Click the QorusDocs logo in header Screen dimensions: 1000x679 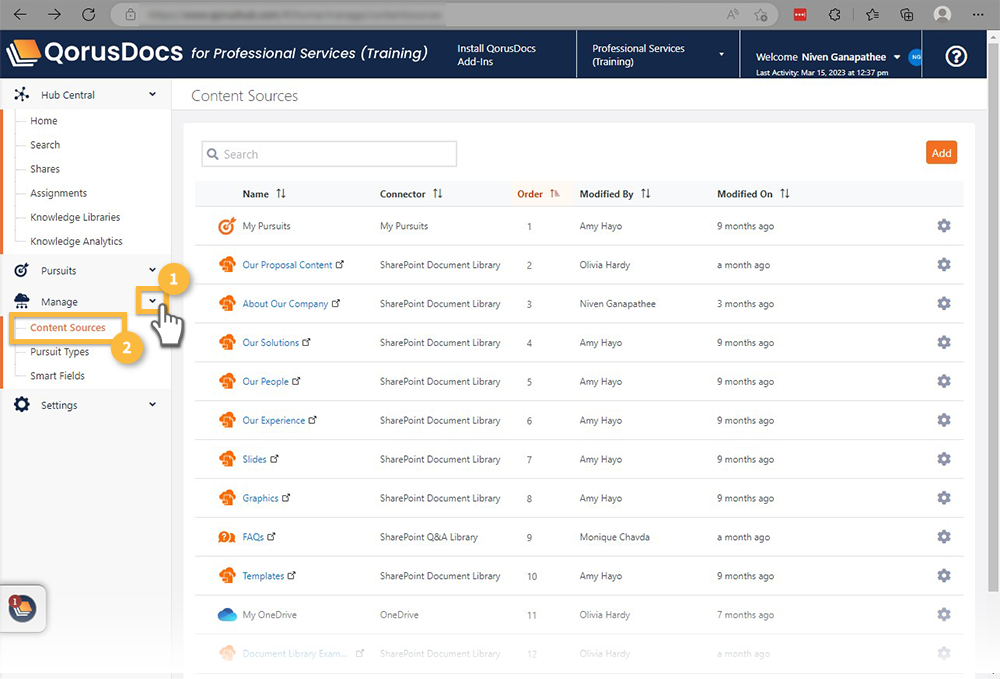94,53
